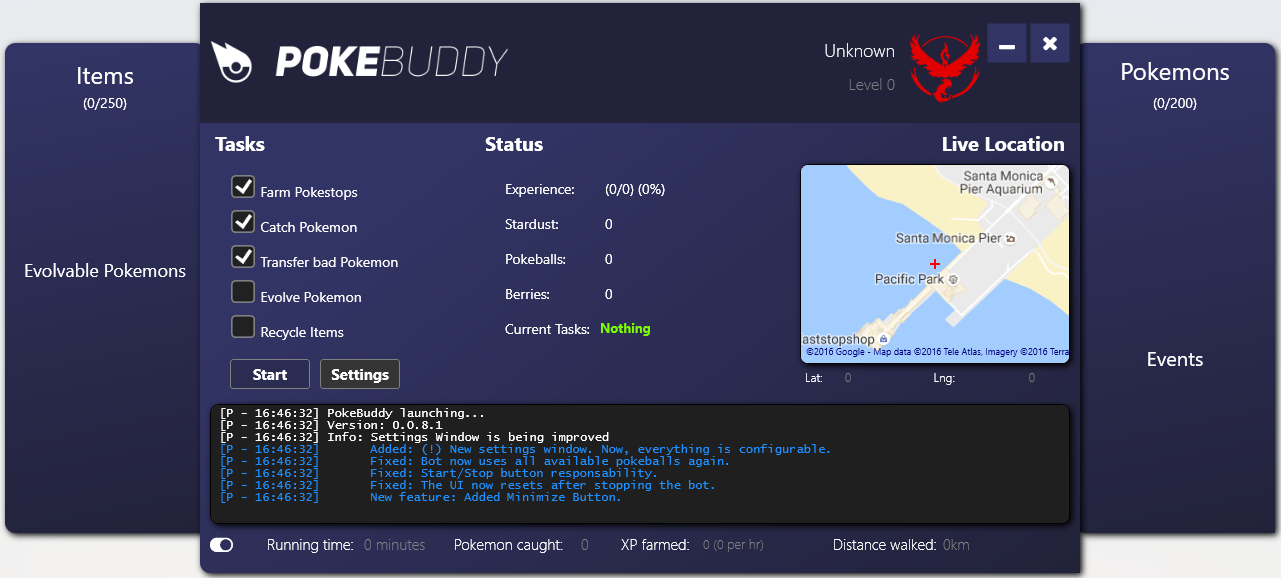Click the 'Pokeballs:' status label
The image size is (1281, 578).
[535, 259]
